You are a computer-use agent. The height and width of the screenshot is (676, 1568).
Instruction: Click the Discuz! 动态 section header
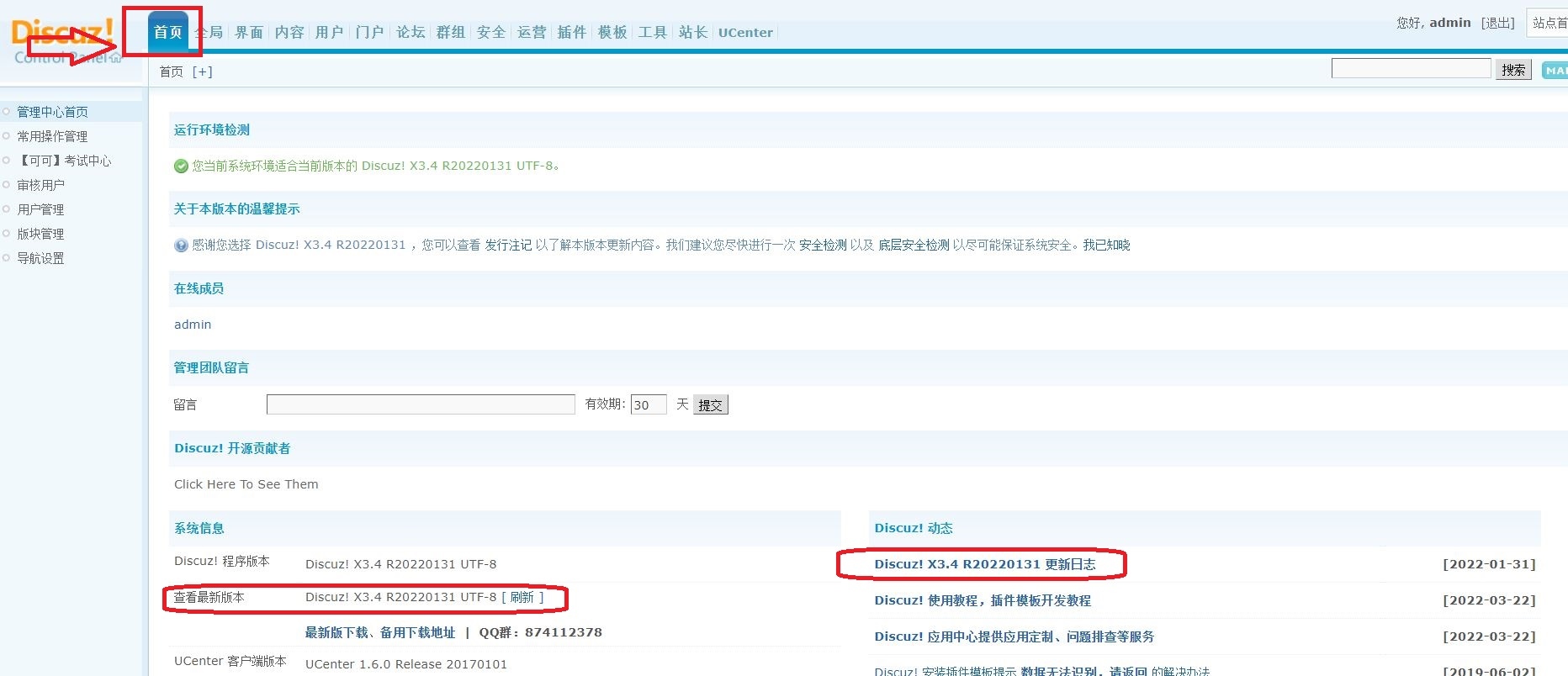914,528
